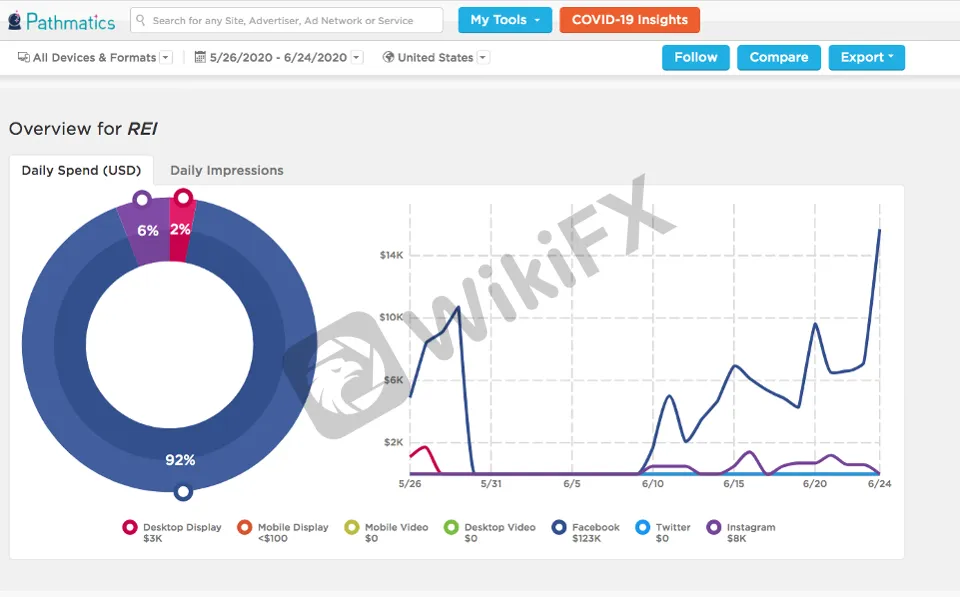Click the 6/24 x-axis date label

(x=880, y=484)
